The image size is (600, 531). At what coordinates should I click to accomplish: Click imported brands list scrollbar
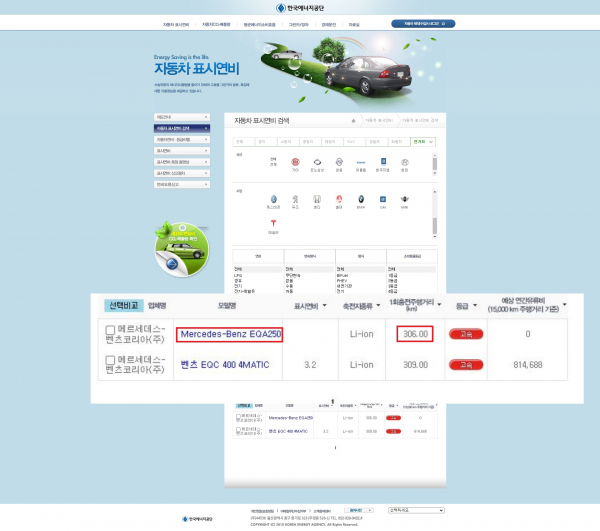435,214
